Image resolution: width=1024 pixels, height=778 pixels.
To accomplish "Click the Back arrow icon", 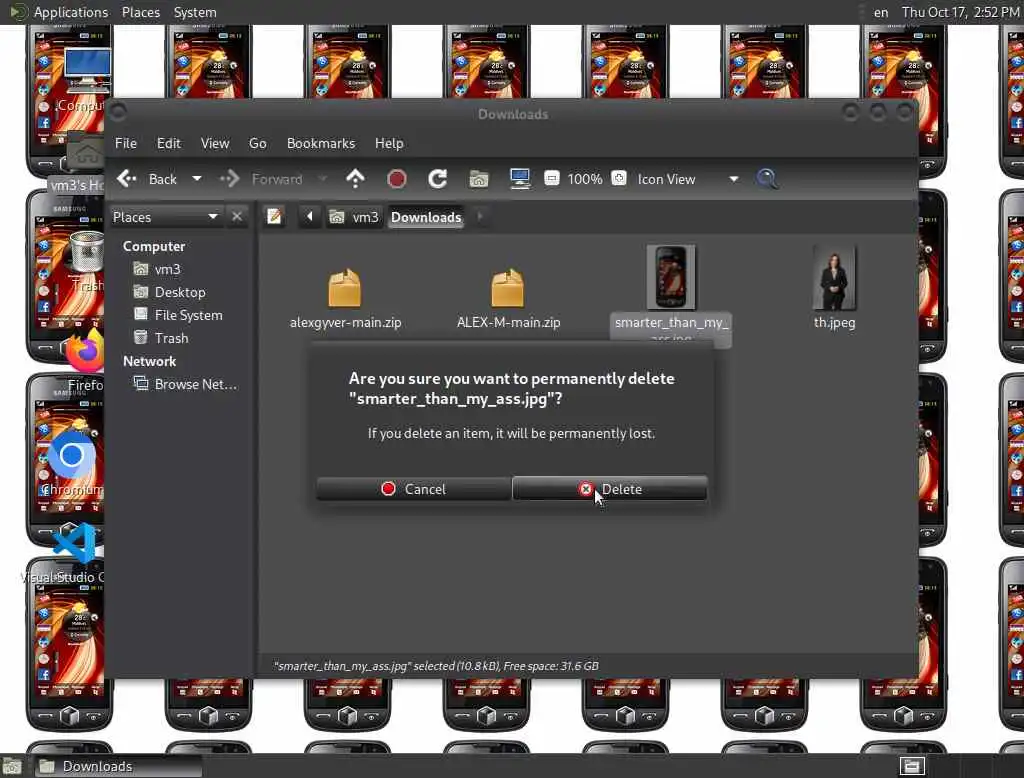I will tap(127, 178).
